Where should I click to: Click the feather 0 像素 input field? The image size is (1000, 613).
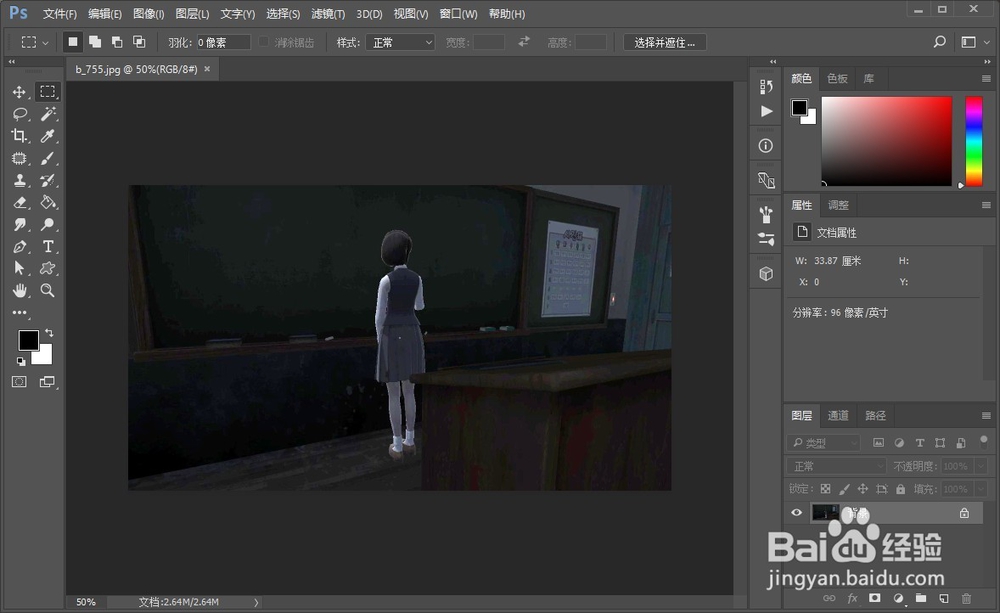[x=223, y=43]
